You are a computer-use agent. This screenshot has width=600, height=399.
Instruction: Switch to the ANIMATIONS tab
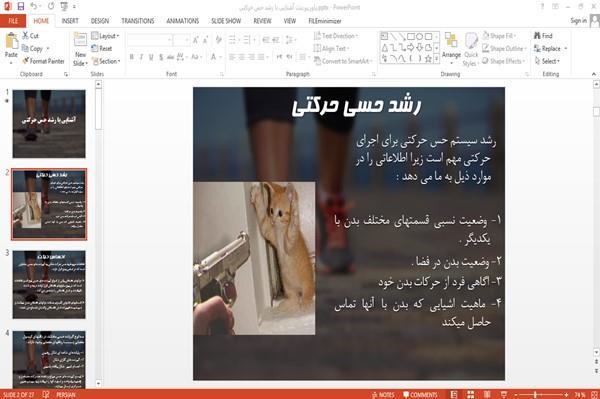coord(183,21)
